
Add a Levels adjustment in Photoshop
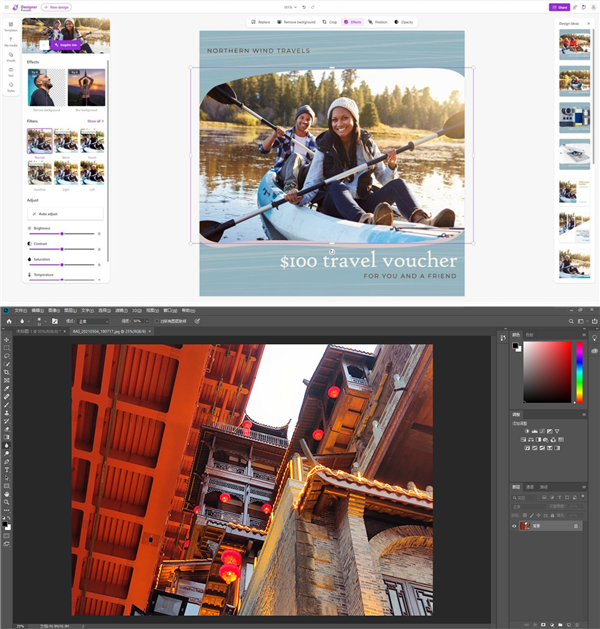[535, 431]
